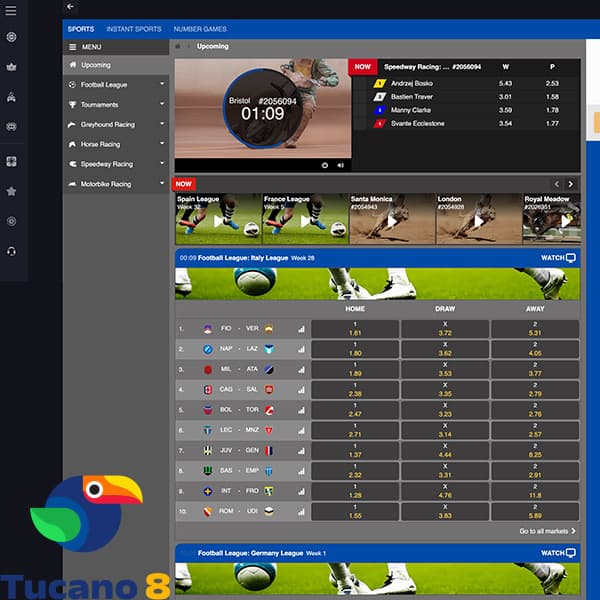Select home odds 1.61 for FIO - VER
This screenshot has height=600, width=600.
[354, 328]
